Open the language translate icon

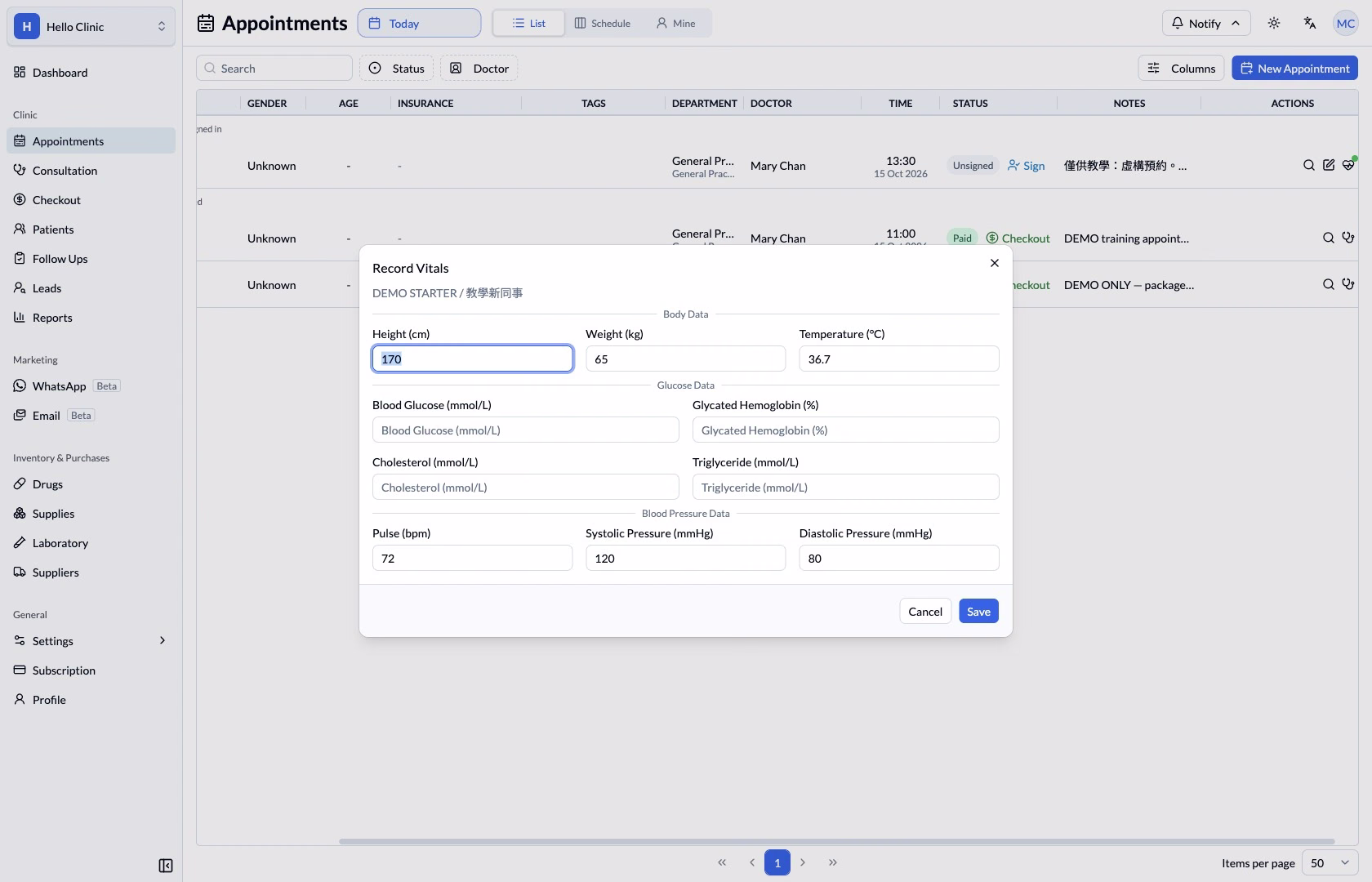(1310, 23)
